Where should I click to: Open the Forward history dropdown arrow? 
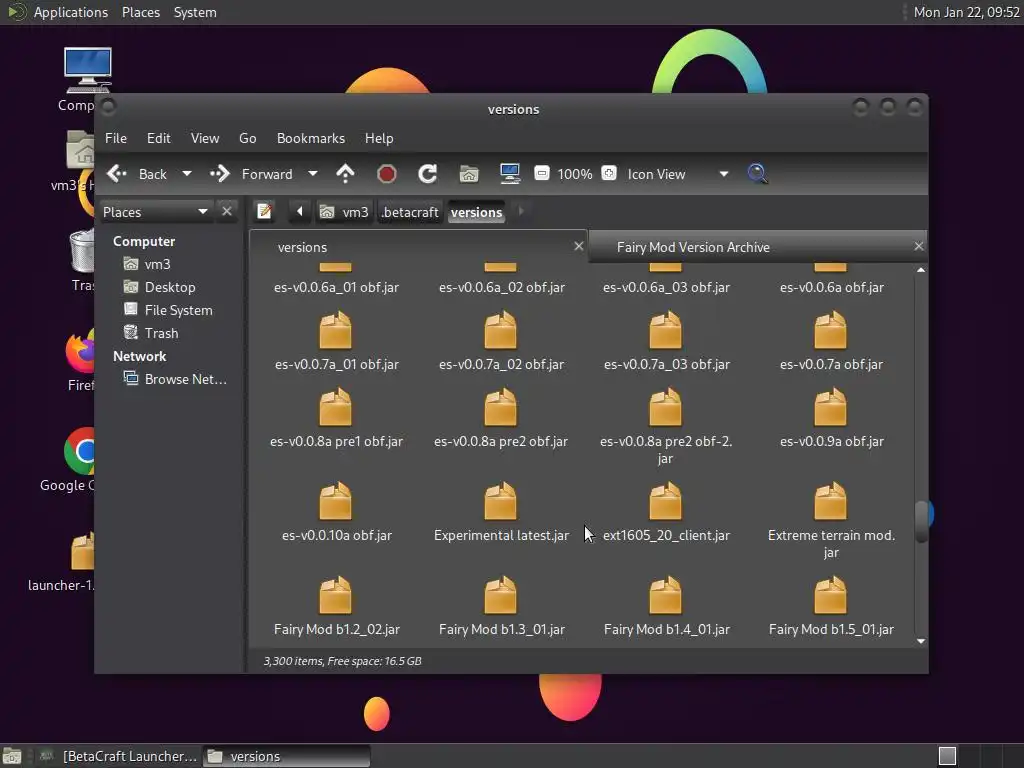click(313, 174)
